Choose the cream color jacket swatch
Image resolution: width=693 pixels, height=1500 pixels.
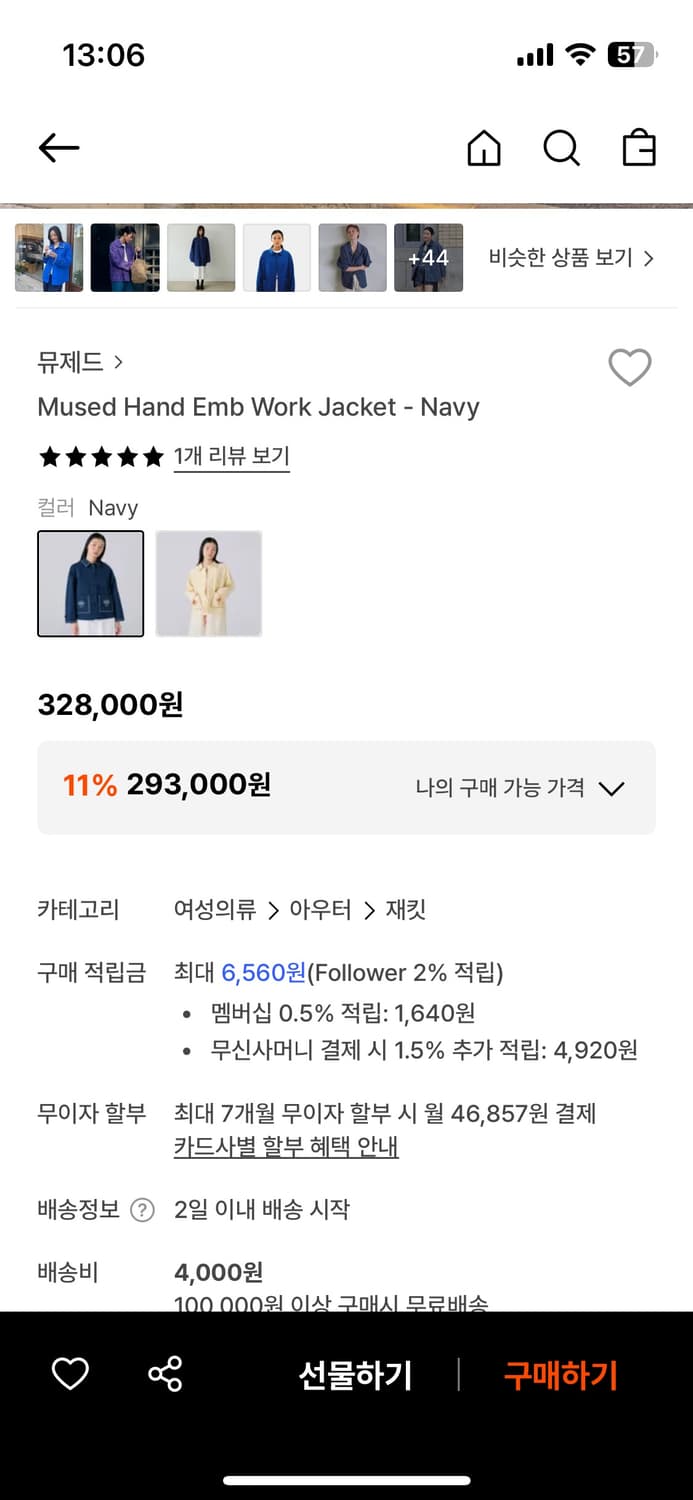pos(209,584)
